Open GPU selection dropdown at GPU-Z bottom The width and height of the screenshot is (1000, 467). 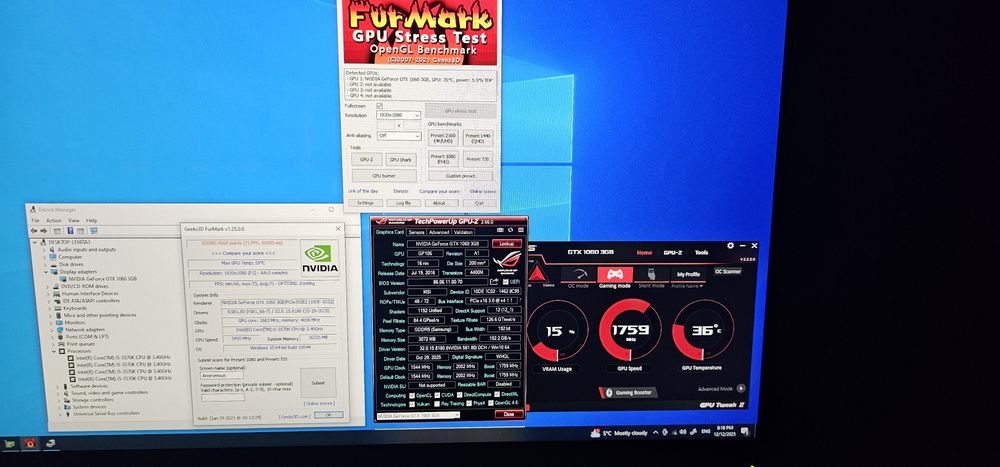(418, 415)
